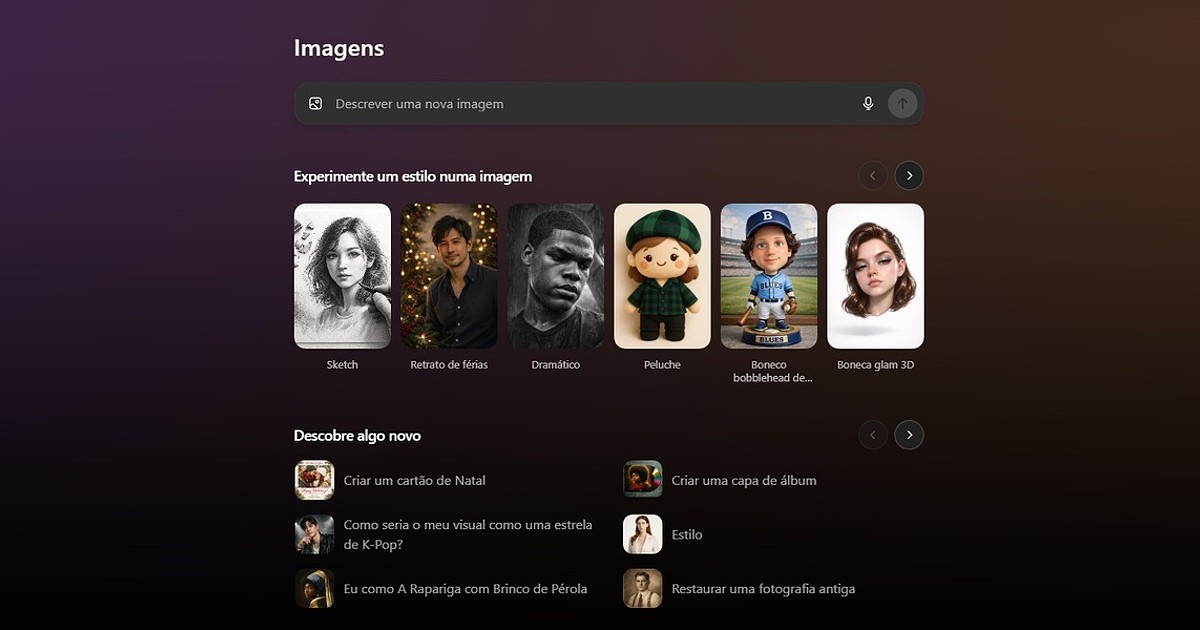Image resolution: width=1200 pixels, height=630 pixels.
Task: Select the 'Criar uma capa de álbum' suggestion
Action: (745, 480)
